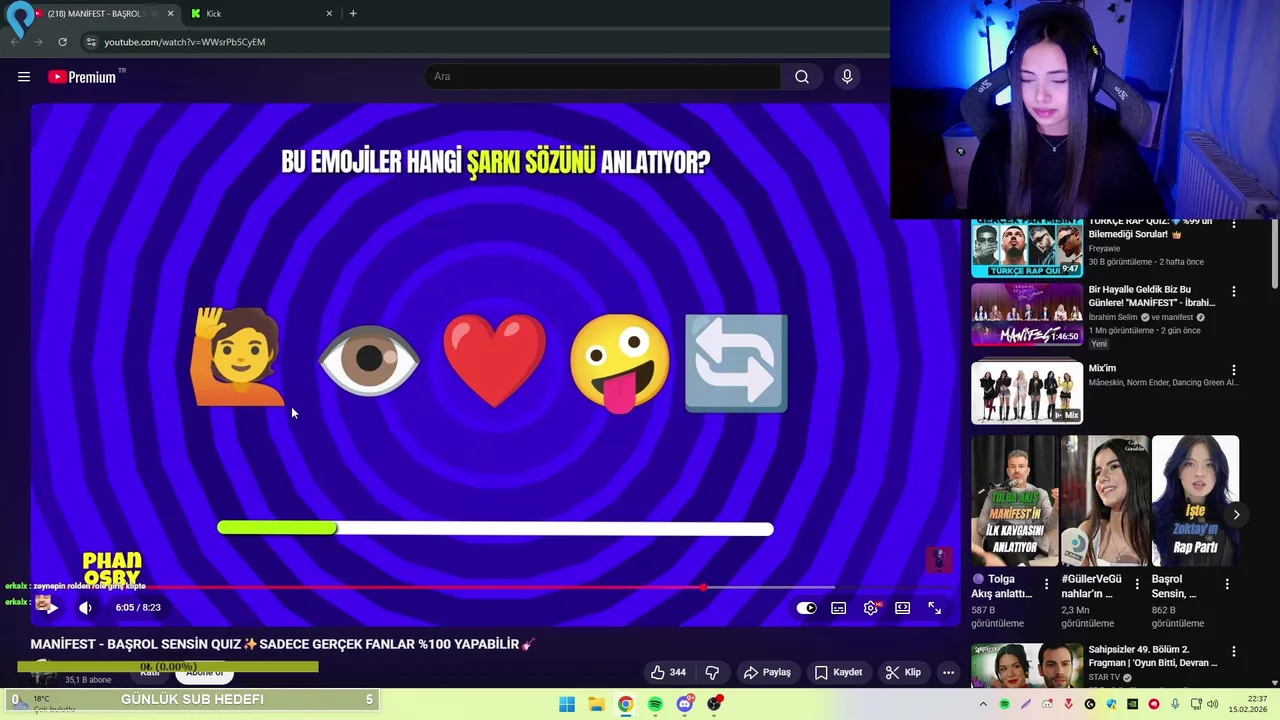The width and height of the screenshot is (1280, 720).
Task: Open the YouTube guide hamburger menu
Action: pyautogui.click(x=24, y=77)
